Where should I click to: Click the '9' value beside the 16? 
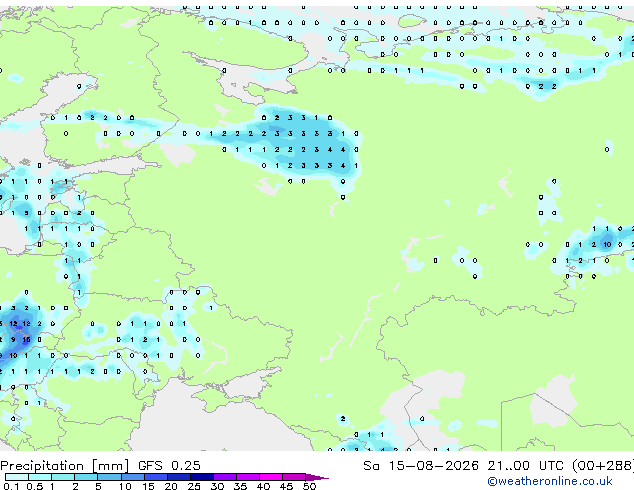coord(13,340)
